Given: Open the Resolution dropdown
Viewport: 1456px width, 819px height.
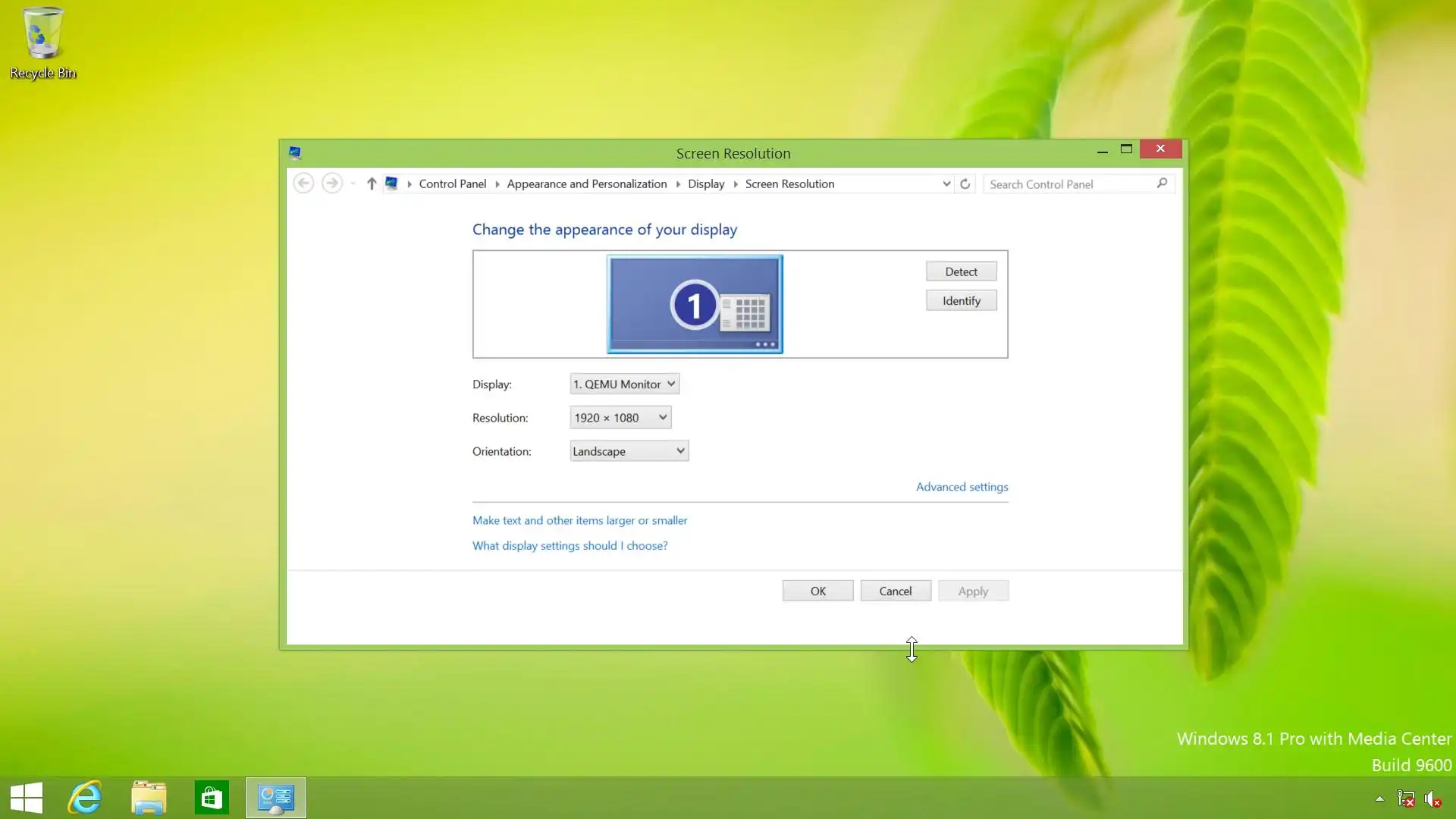Looking at the screenshot, I should click(620, 418).
